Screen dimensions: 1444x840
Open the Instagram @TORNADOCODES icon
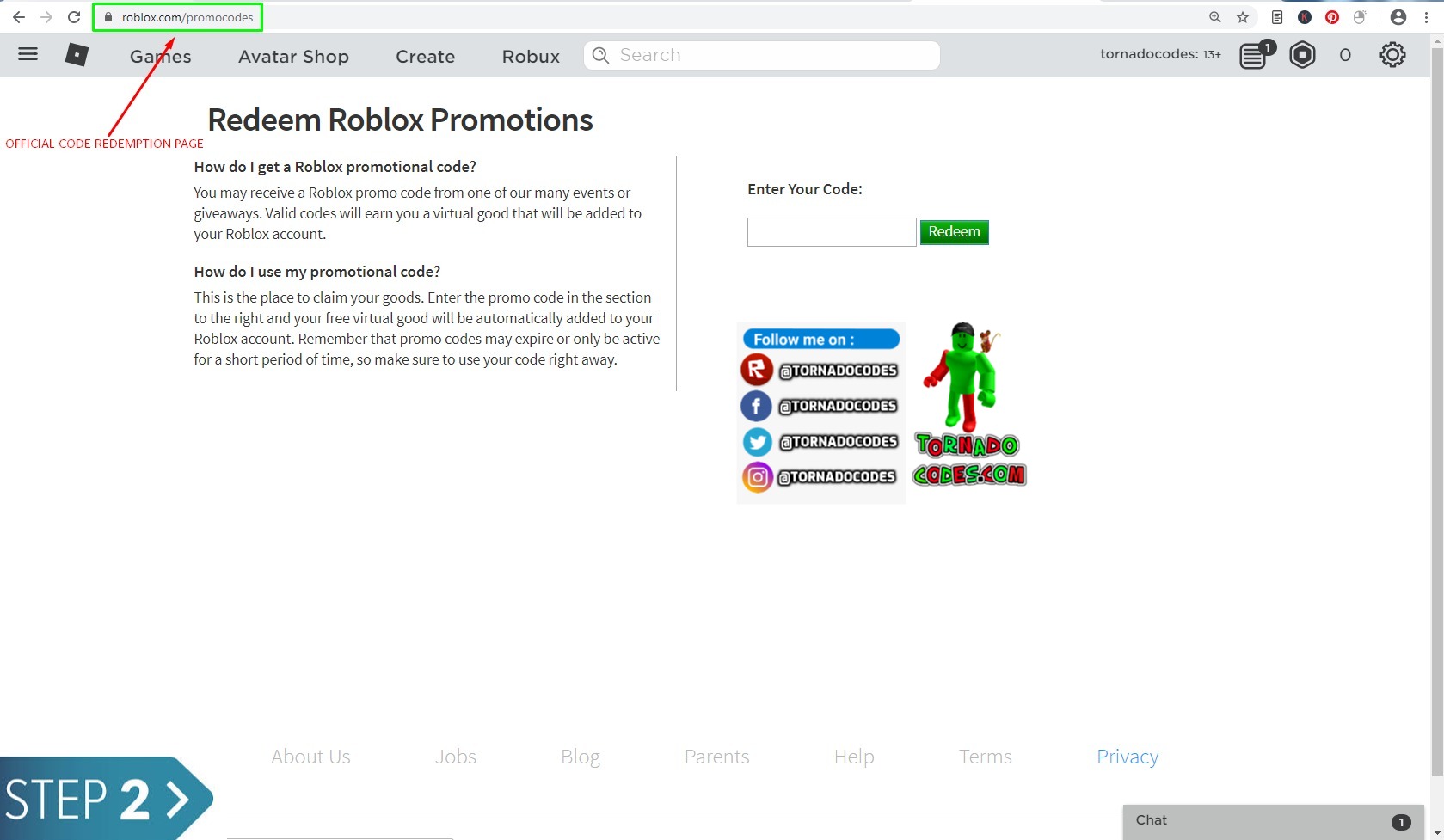[757, 476]
